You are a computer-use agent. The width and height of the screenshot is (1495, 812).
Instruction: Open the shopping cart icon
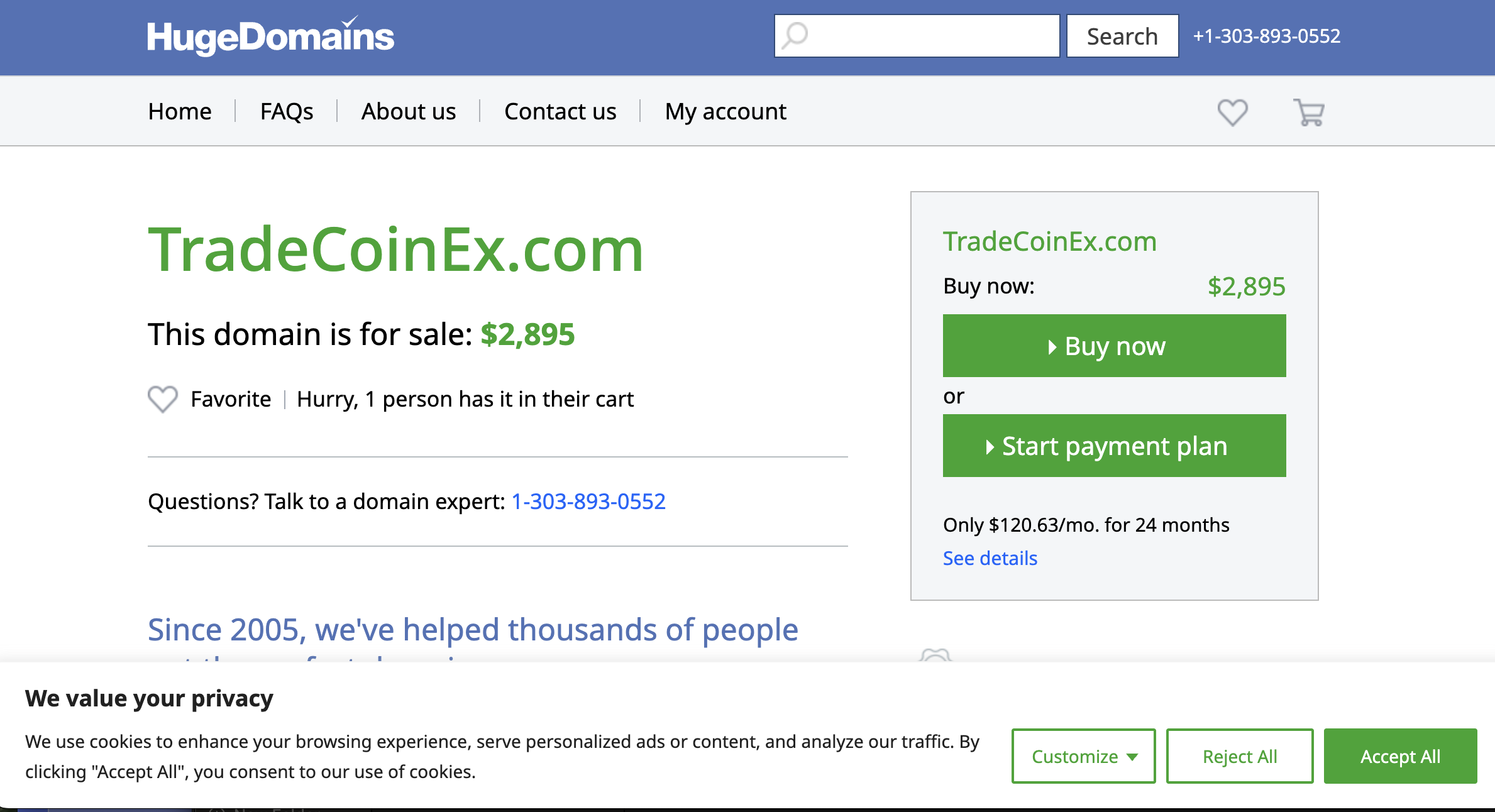point(1309,112)
